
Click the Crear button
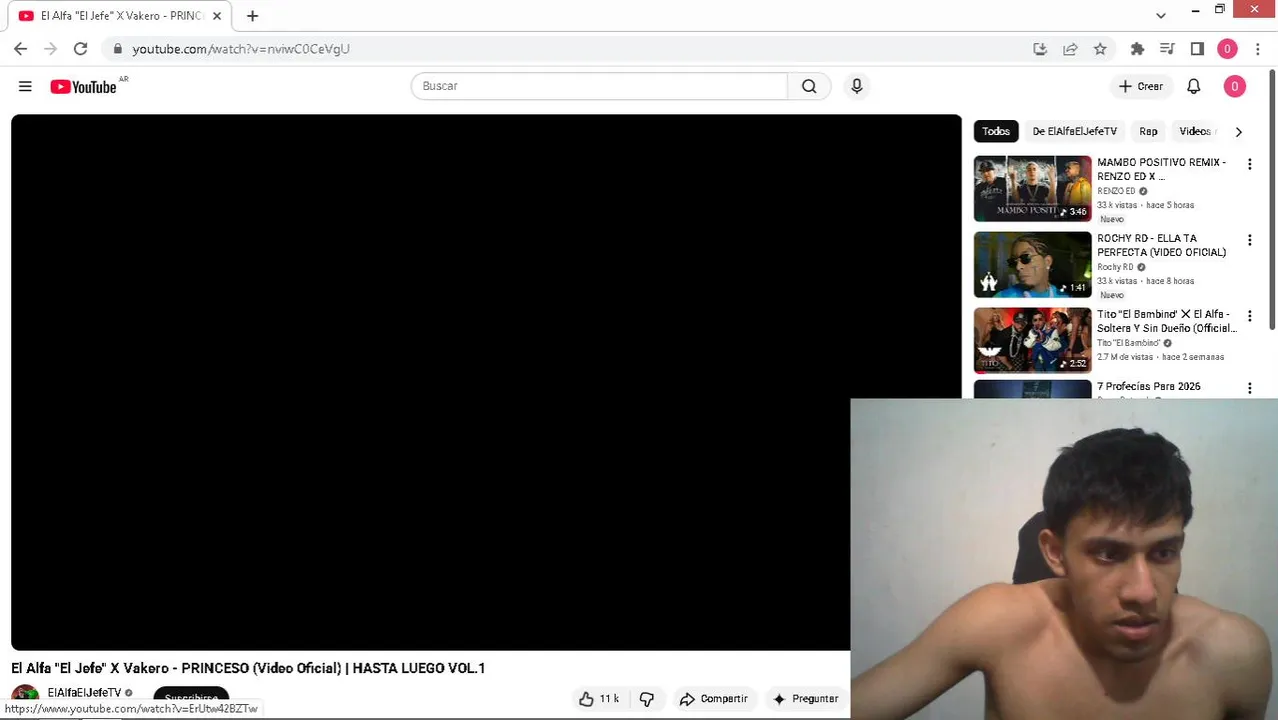1141,86
